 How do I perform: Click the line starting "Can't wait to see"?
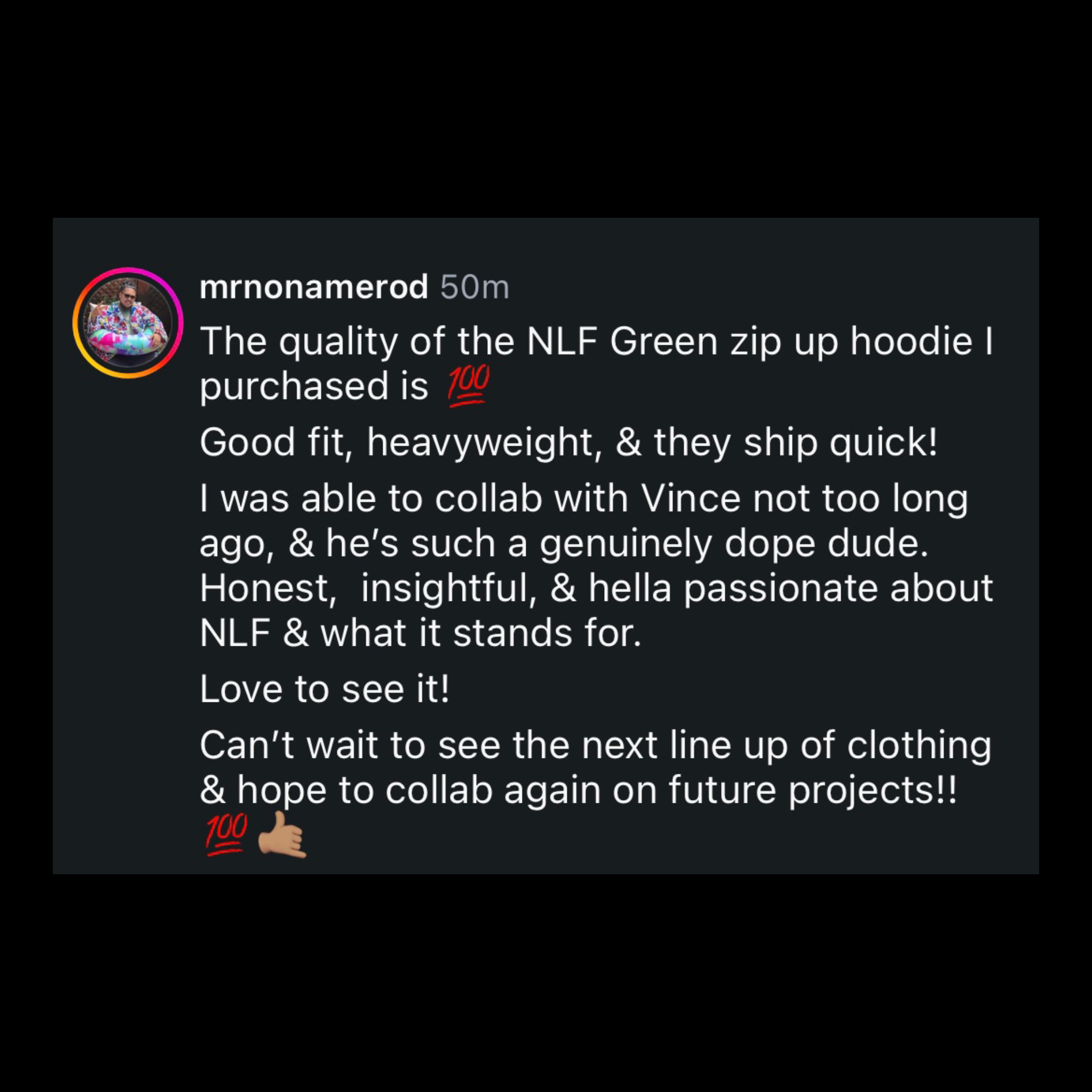(x=595, y=746)
